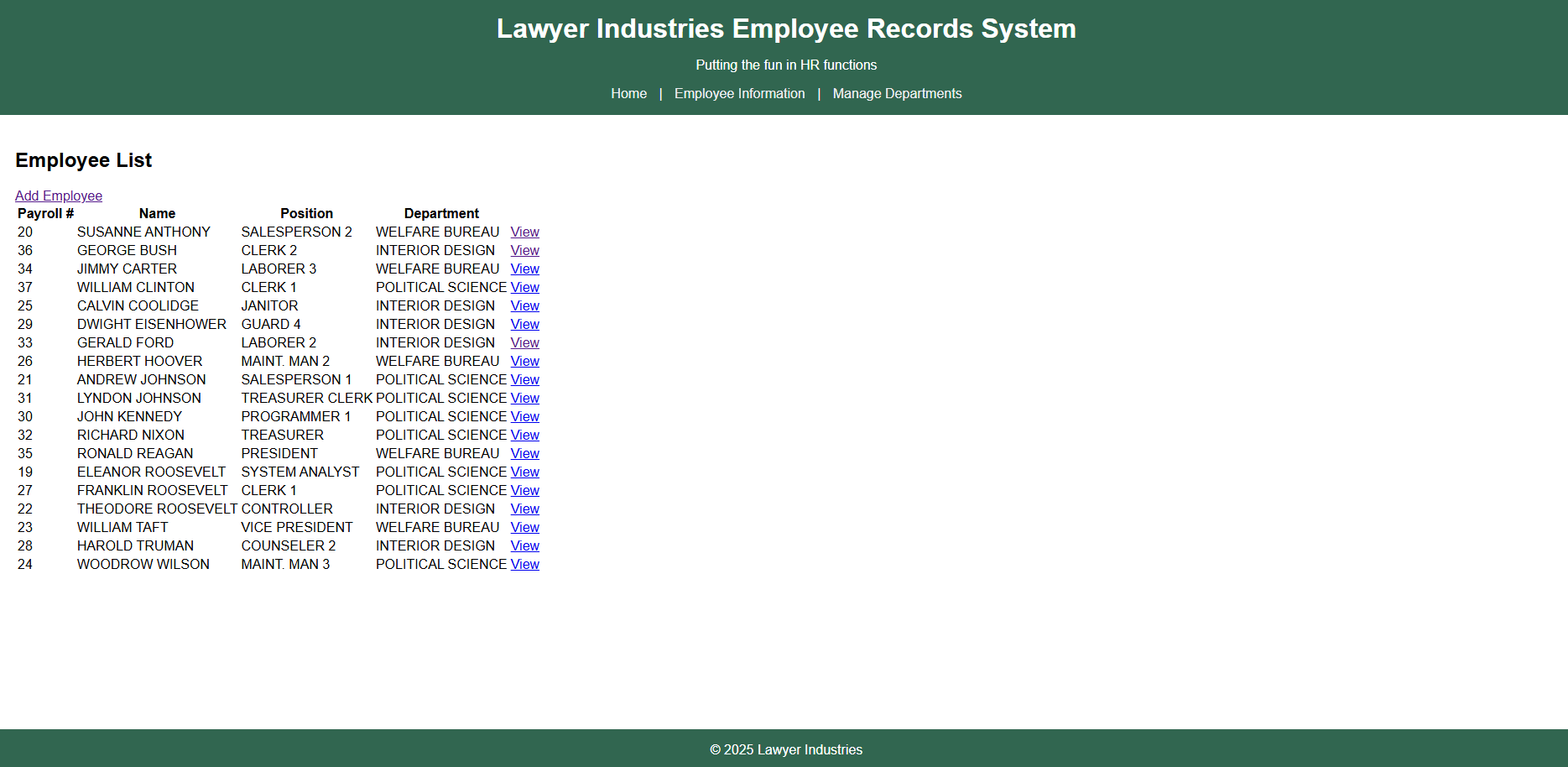View Richard Nixon's employee details
Image resolution: width=1568 pixels, height=767 pixels.
[524, 435]
